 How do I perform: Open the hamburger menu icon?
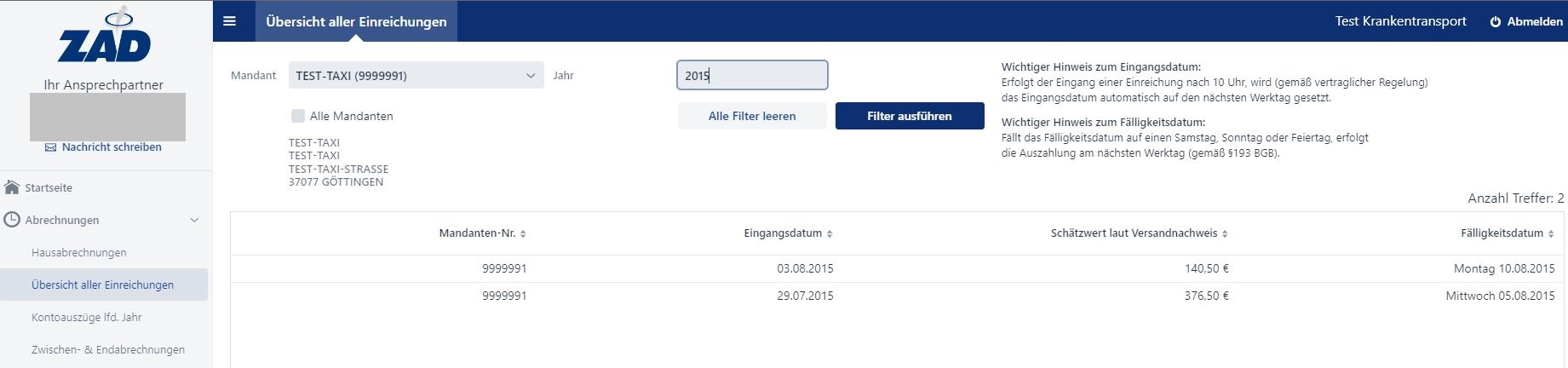pos(229,21)
